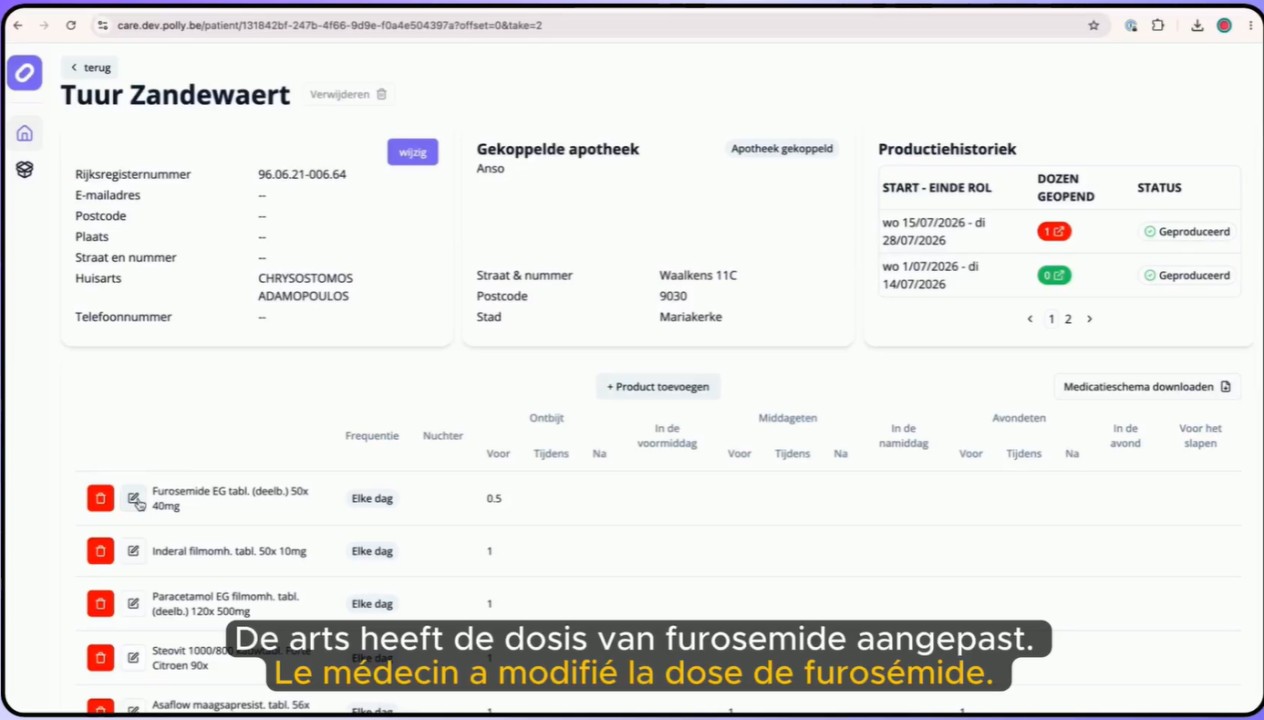Screen dimensions: 1264x720
Task: Open the home icon in the sidebar
Action: pos(25,133)
